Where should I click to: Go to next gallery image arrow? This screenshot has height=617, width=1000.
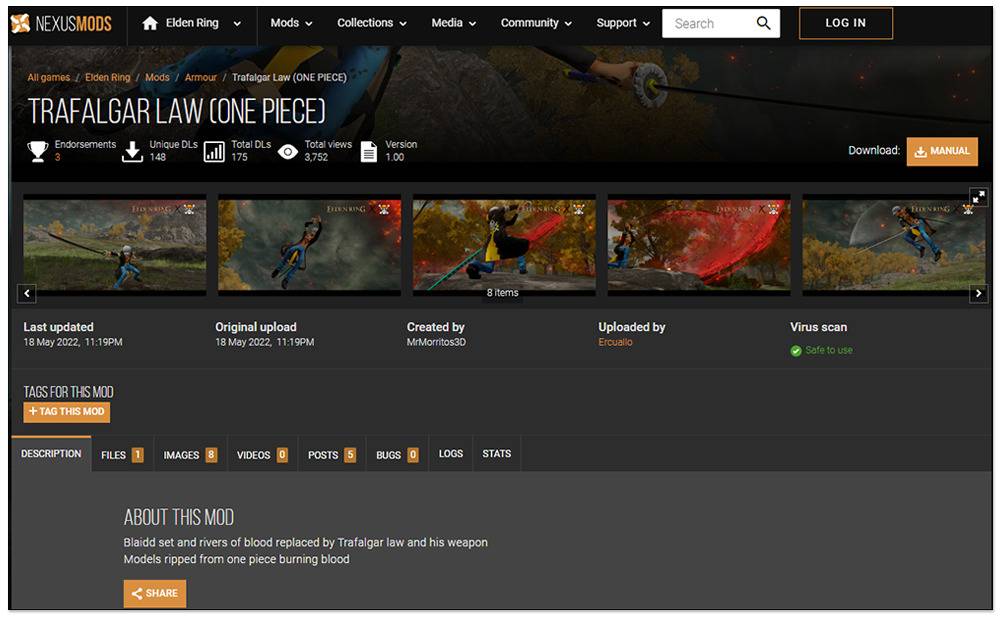978,294
